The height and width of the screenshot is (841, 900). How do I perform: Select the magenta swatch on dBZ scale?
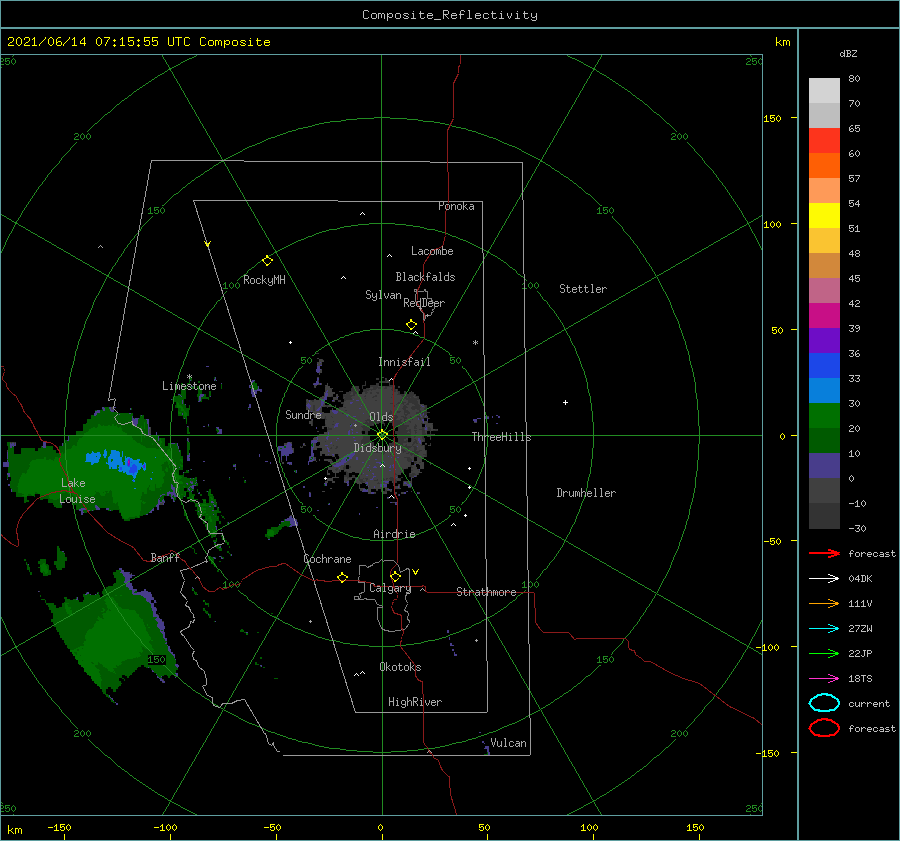pos(824,316)
